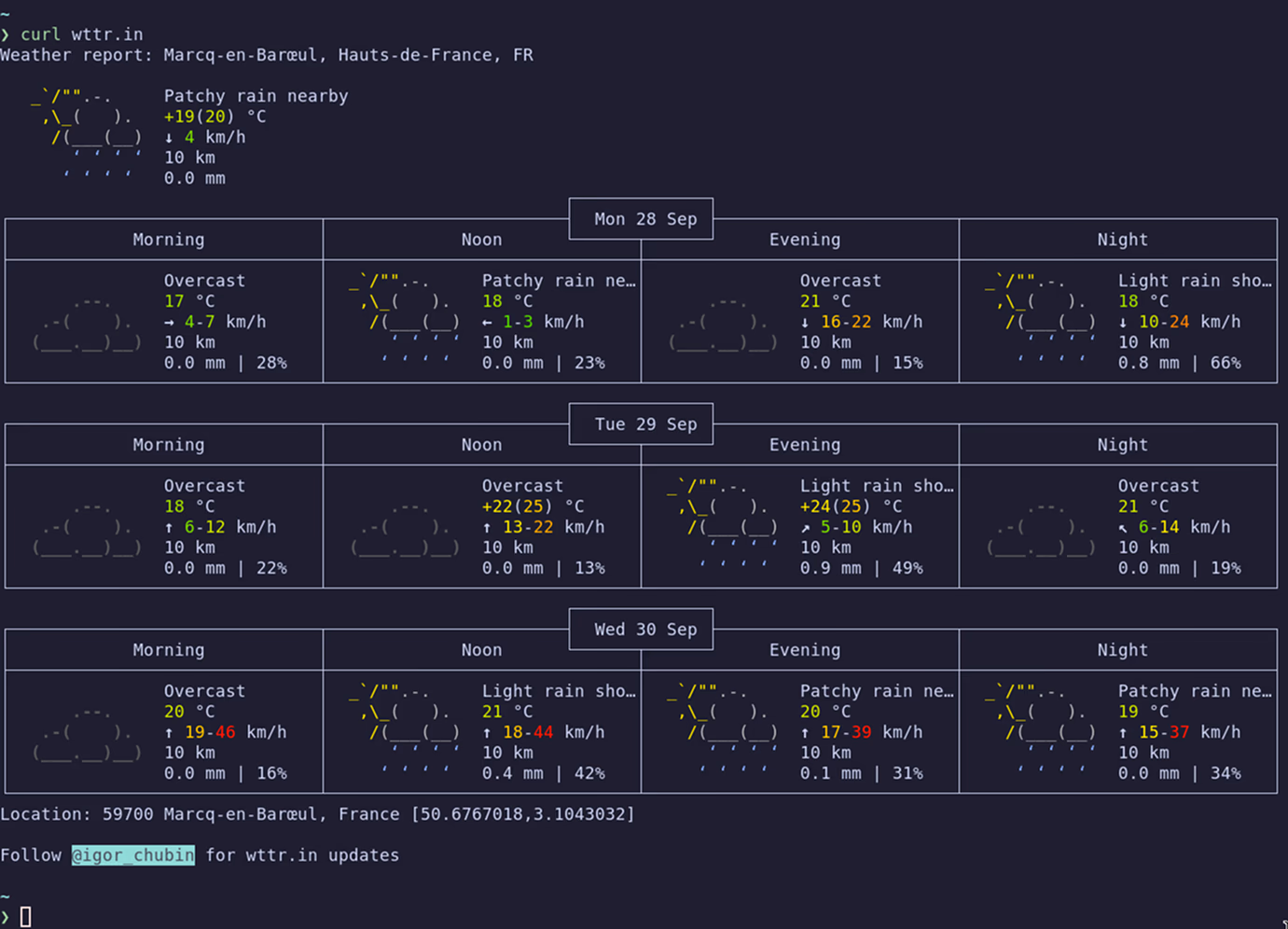Click the Monday 'Morning' column header
The height and width of the screenshot is (929, 1288).
pos(169,240)
